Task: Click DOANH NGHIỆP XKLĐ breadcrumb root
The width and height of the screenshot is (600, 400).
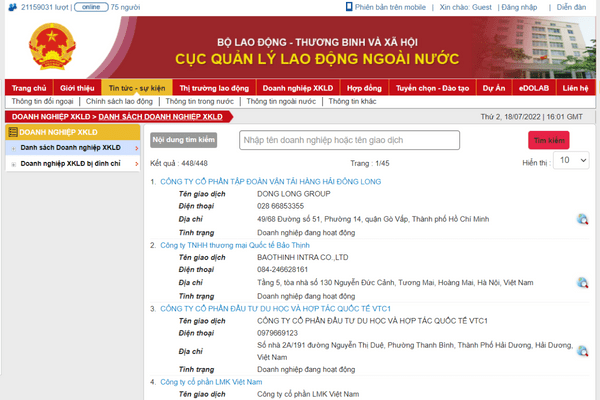Action: 51,117
